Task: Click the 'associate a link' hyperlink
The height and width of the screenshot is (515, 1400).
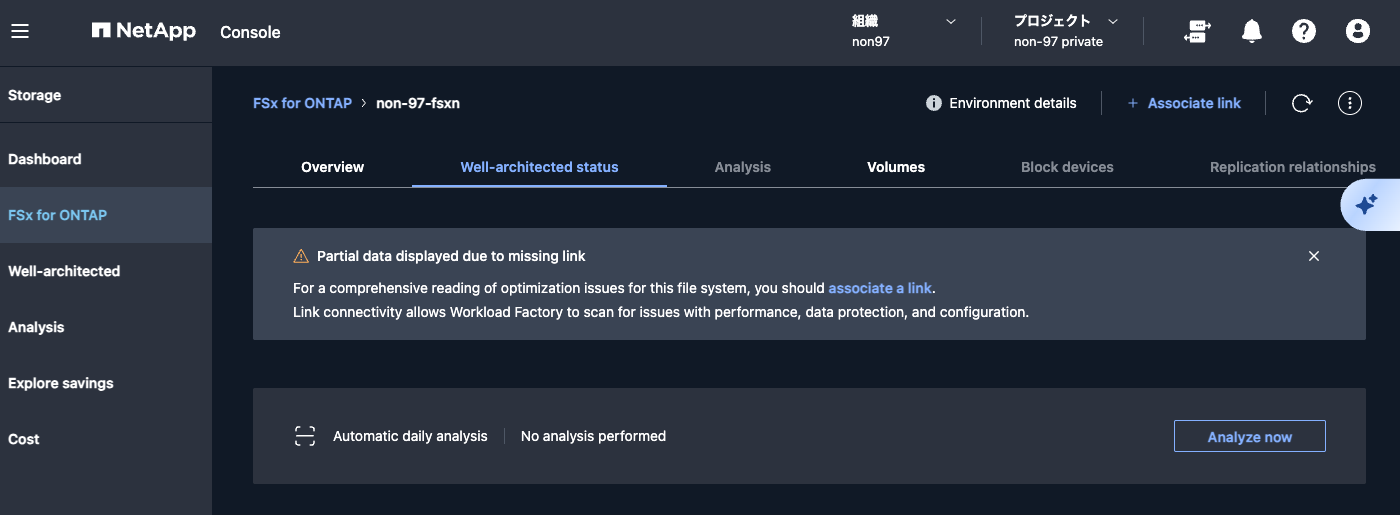Action: tap(880, 288)
